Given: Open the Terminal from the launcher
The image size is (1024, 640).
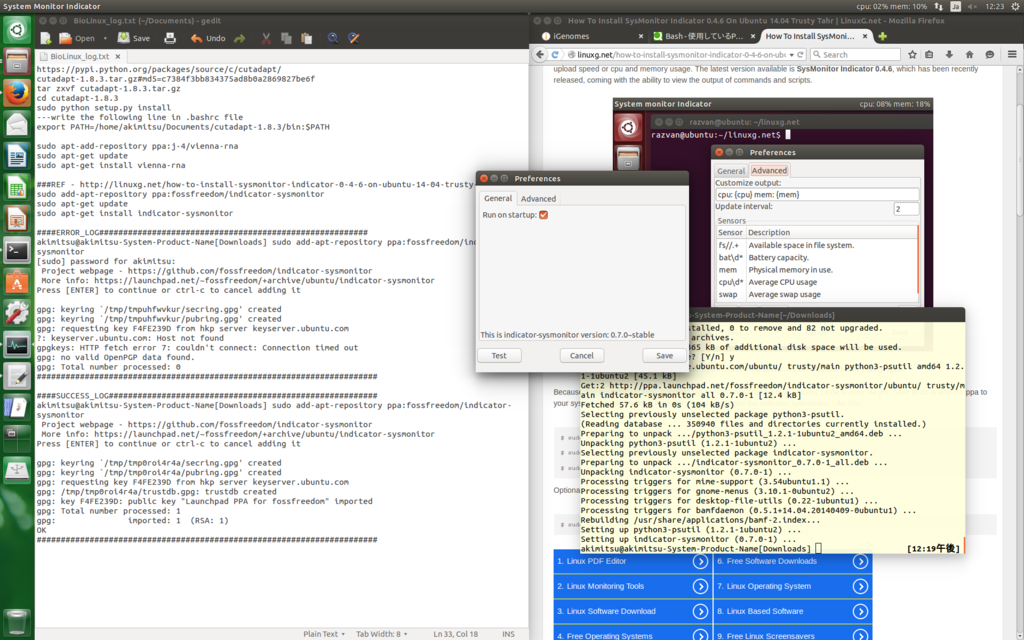Looking at the screenshot, I should [x=17, y=251].
